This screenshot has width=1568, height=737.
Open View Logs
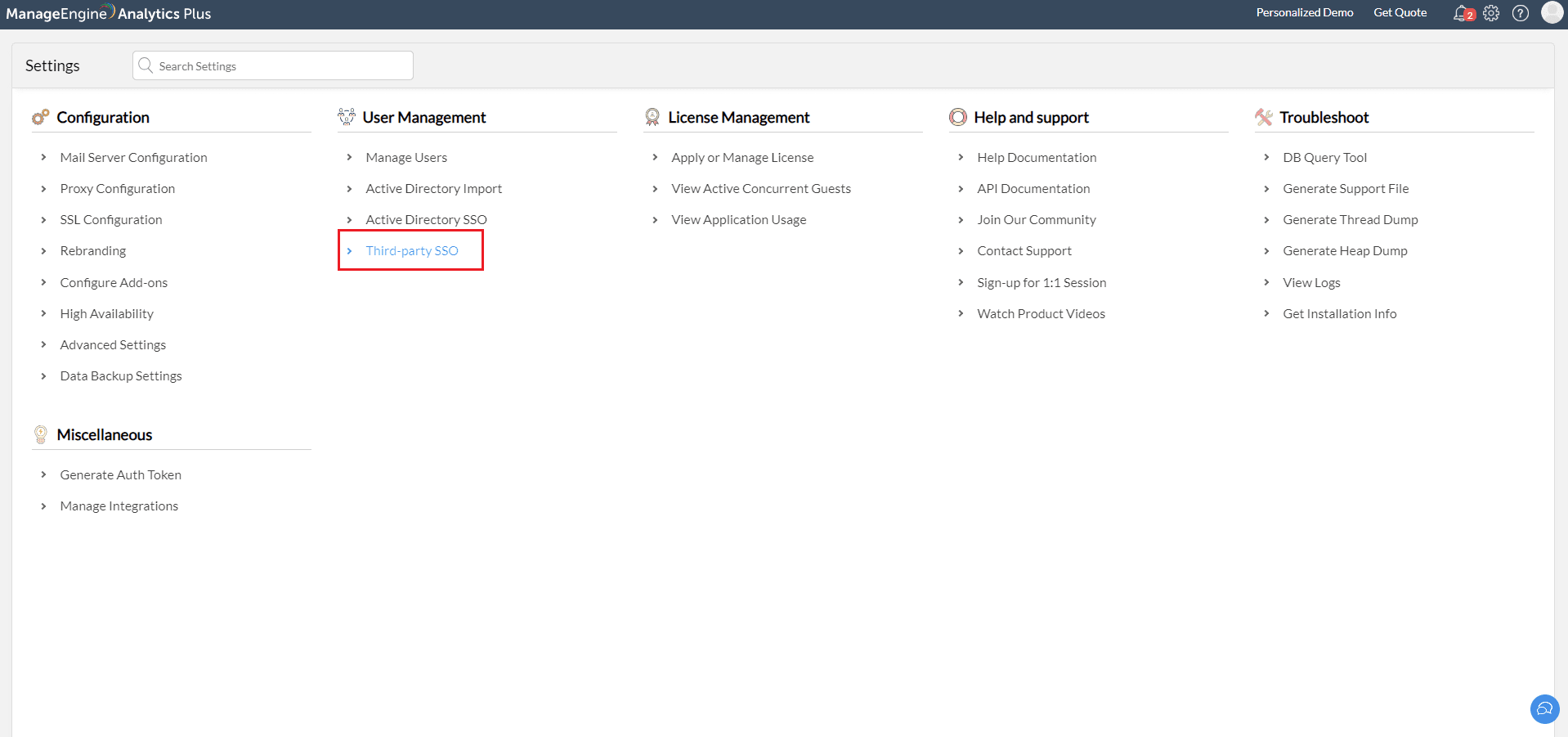1311,282
